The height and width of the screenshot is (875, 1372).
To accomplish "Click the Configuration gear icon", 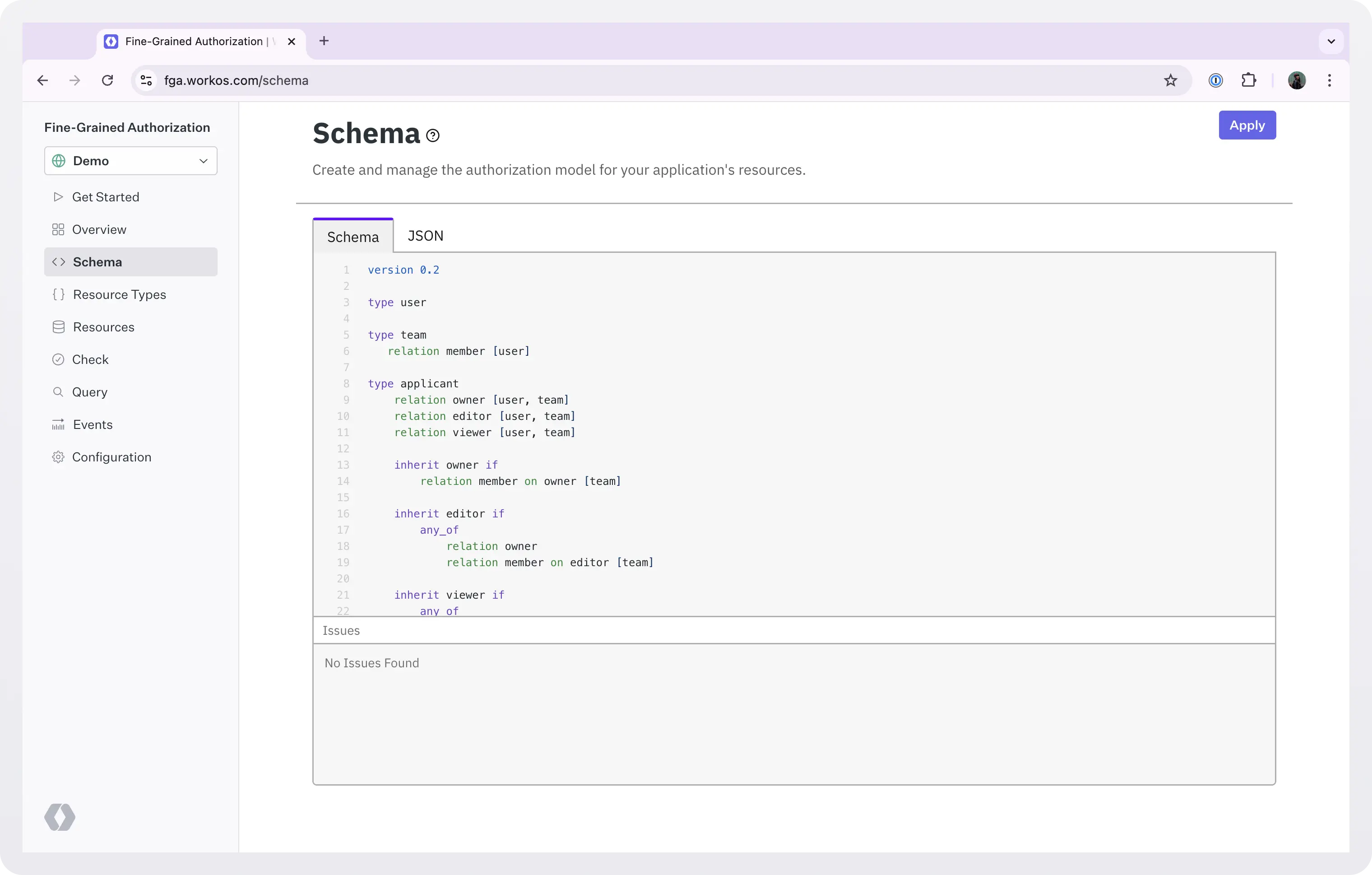I will (x=58, y=457).
